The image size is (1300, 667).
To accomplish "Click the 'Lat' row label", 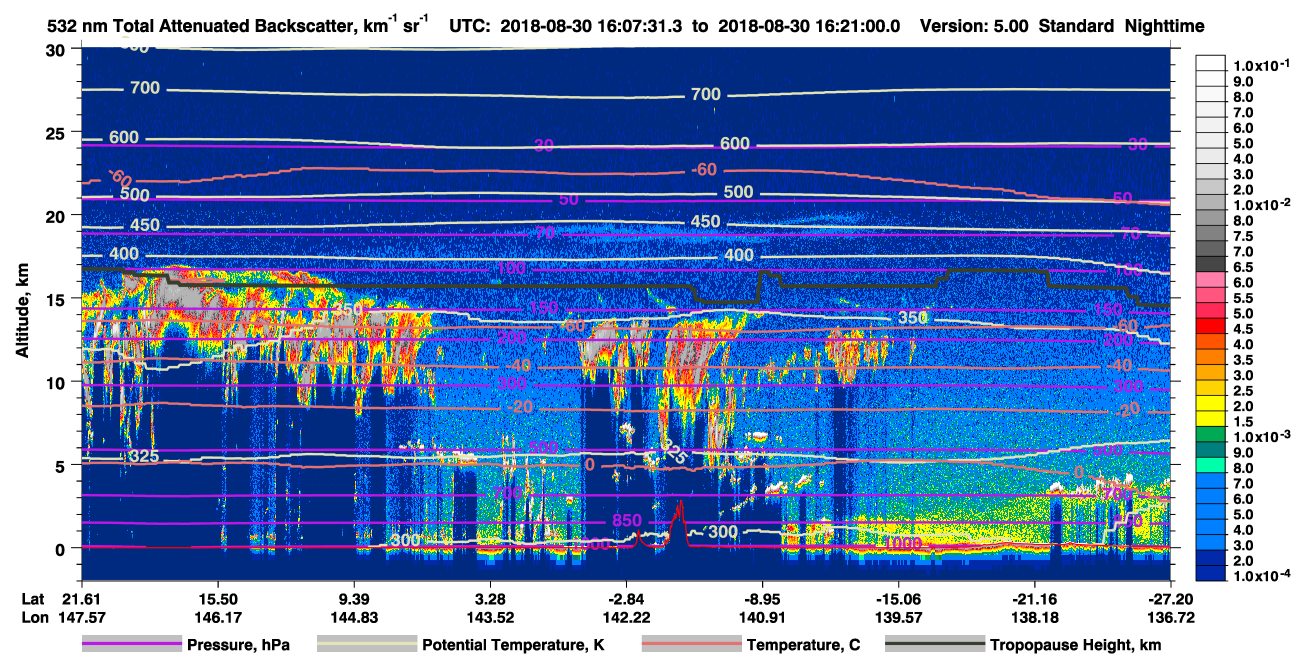I will point(32,598).
